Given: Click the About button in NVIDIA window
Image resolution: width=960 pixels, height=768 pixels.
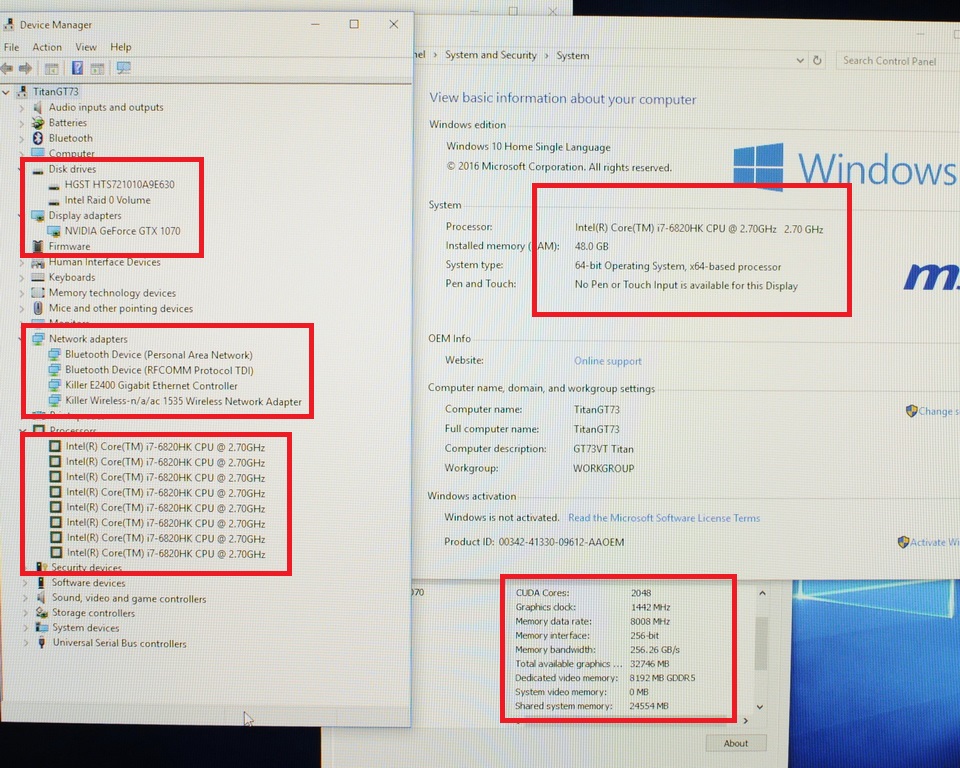Looking at the screenshot, I should [x=735, y=743].
